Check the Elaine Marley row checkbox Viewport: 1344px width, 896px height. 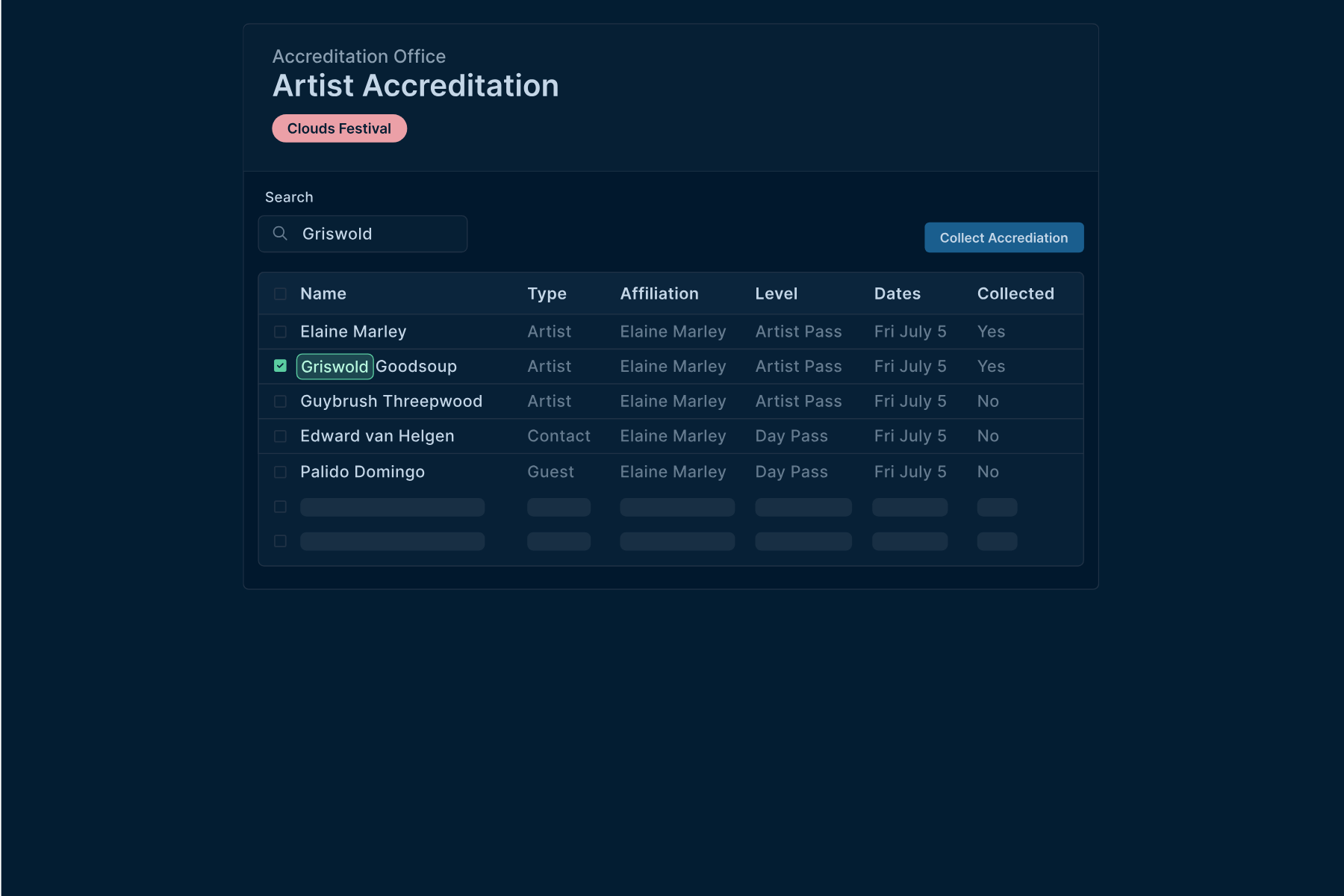[x=280, y=332]
